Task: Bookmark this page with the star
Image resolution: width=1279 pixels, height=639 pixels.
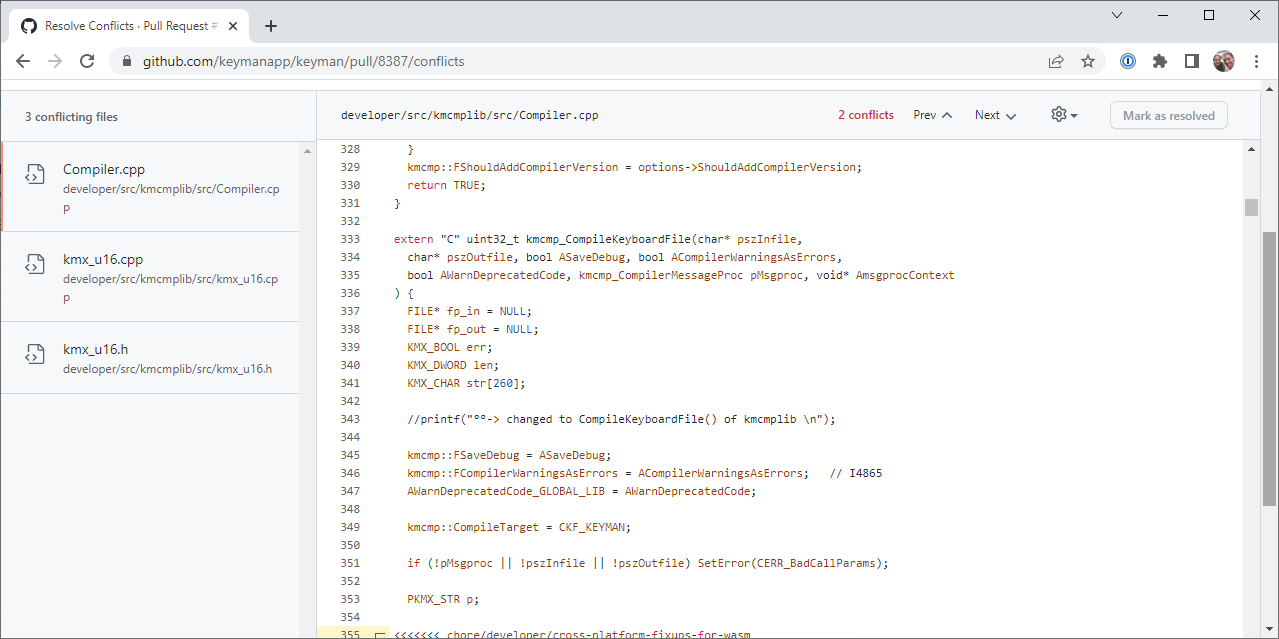Action: 1088,61
